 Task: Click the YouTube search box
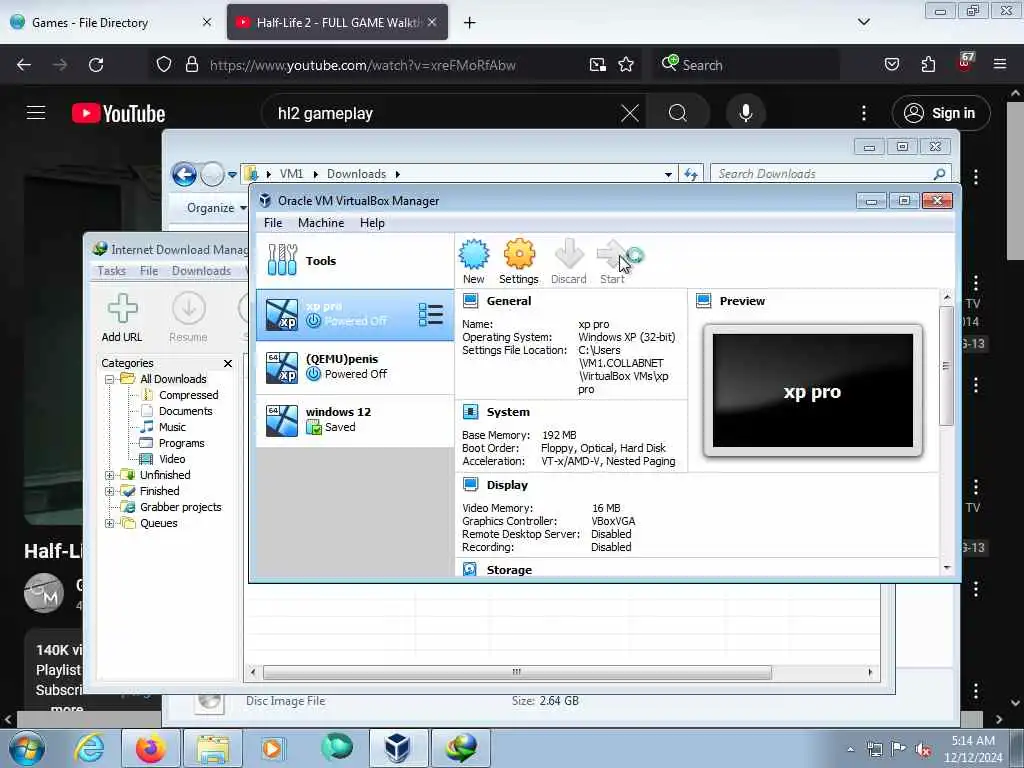pos(444,113)
